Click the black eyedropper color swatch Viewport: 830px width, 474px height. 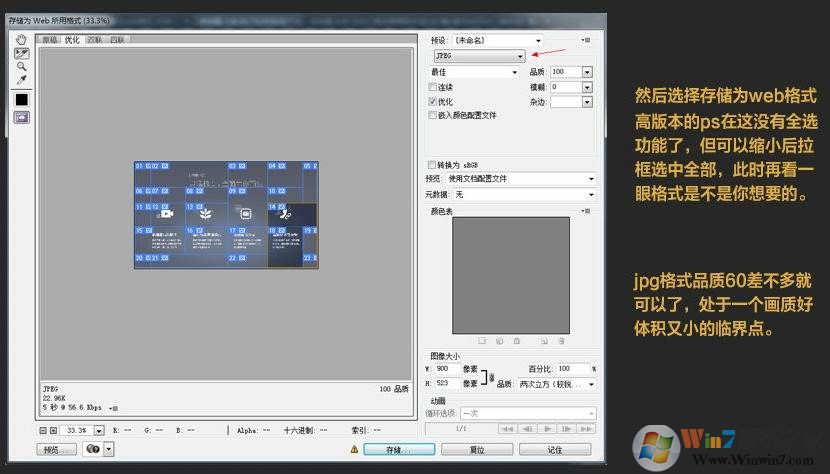tap(21, 99)
